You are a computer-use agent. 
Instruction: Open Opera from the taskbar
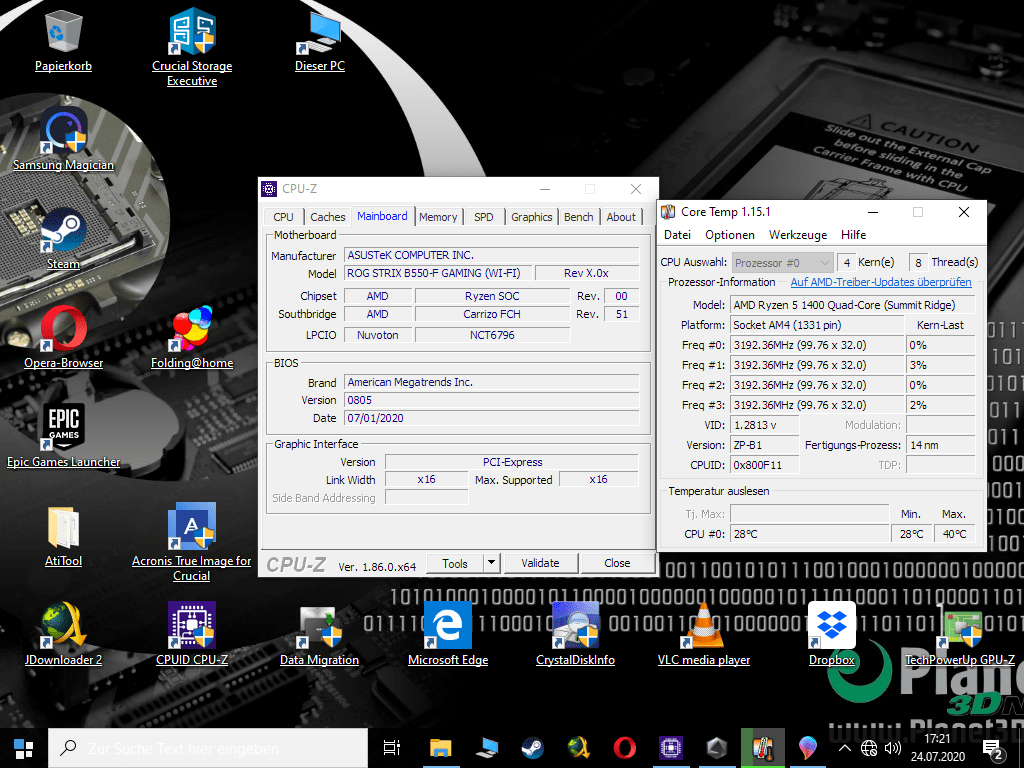click(624, 748)
